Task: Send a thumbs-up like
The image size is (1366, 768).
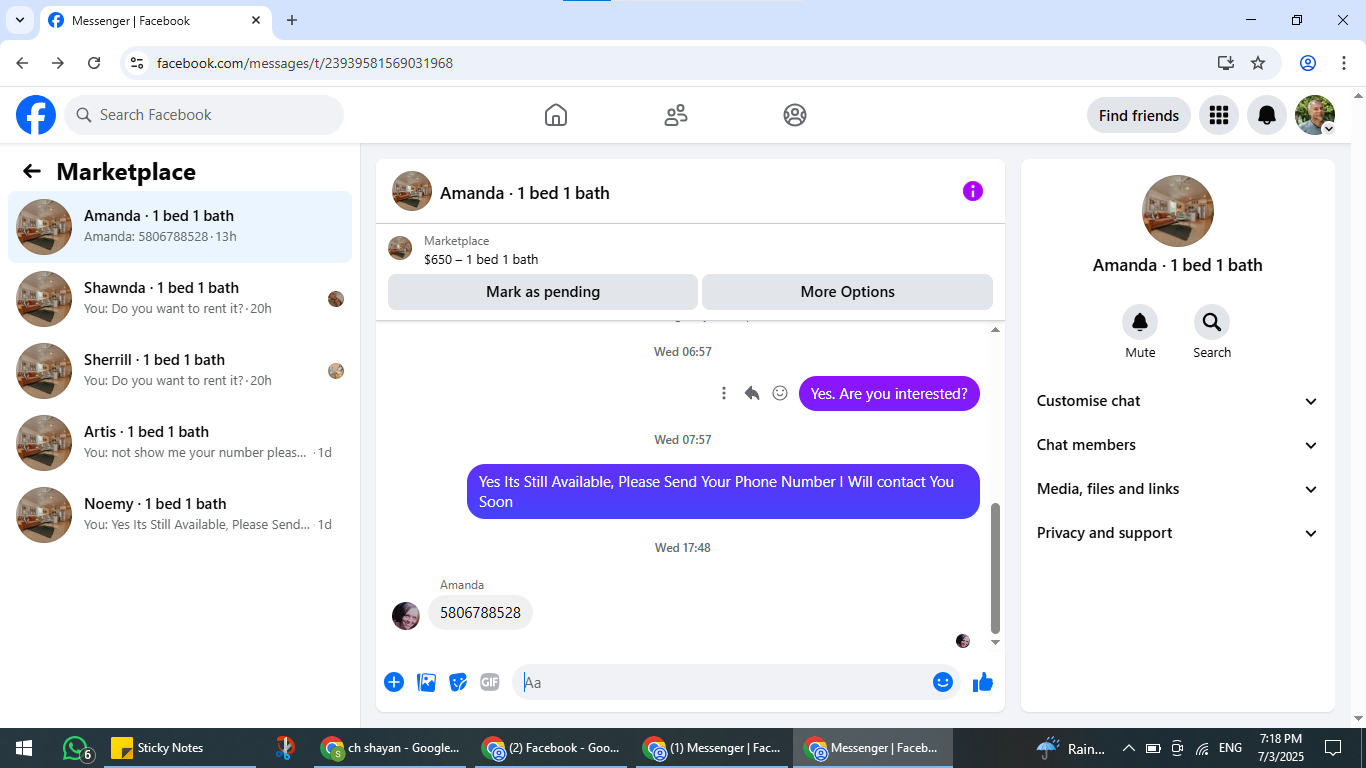Action: point(983,682)
